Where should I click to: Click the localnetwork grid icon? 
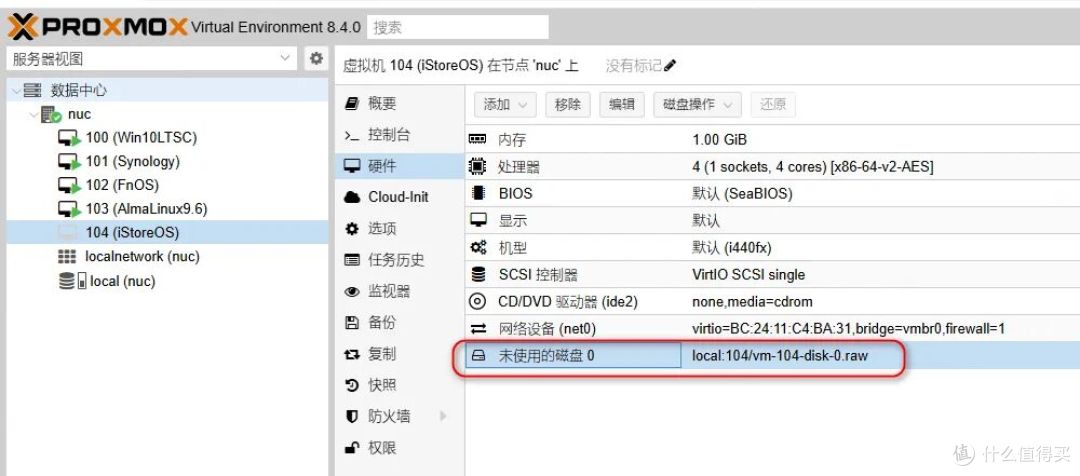coord(67,257)
